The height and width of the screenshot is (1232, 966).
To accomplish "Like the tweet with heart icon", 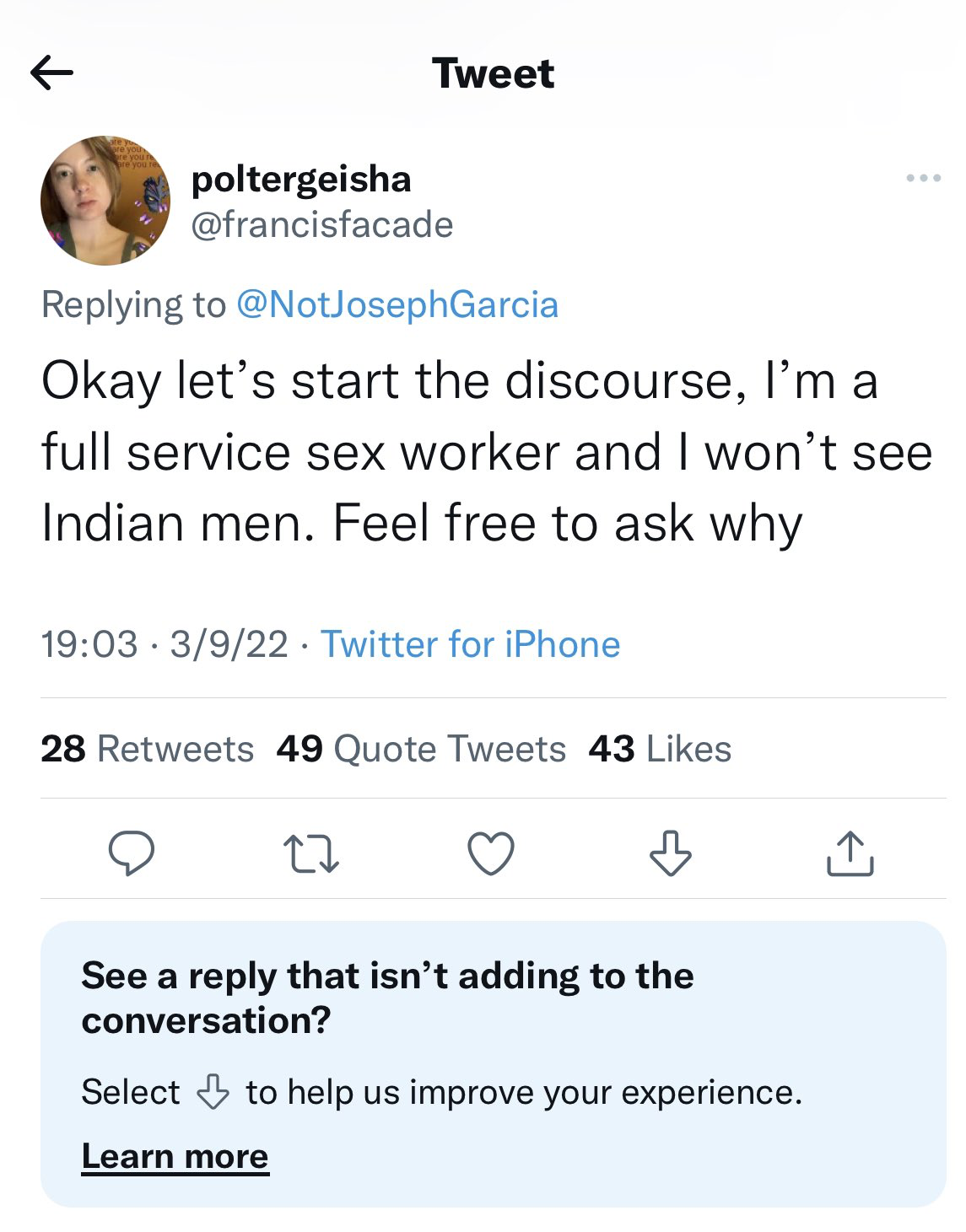I will [x=491, y=853].
